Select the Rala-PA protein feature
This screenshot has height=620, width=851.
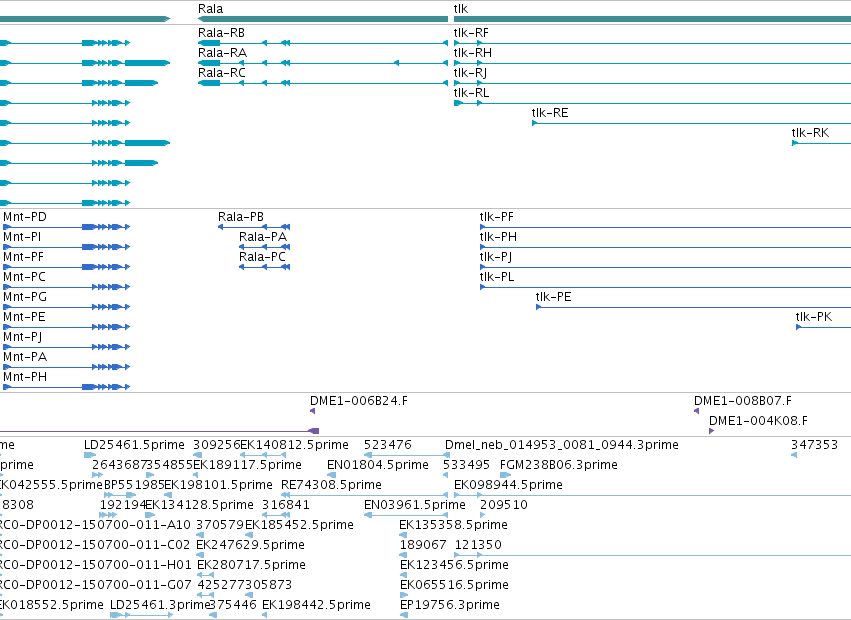(x=263, y=237)
